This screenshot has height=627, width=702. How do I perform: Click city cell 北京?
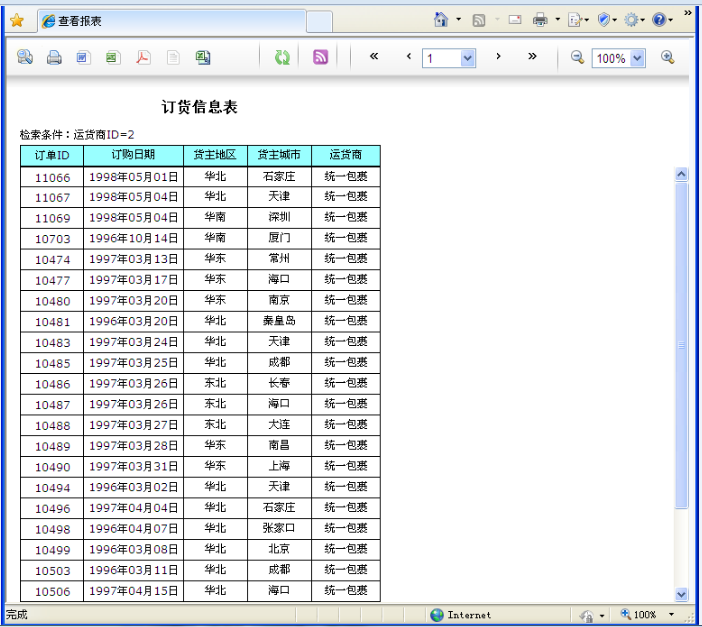[x=279, y=550]
